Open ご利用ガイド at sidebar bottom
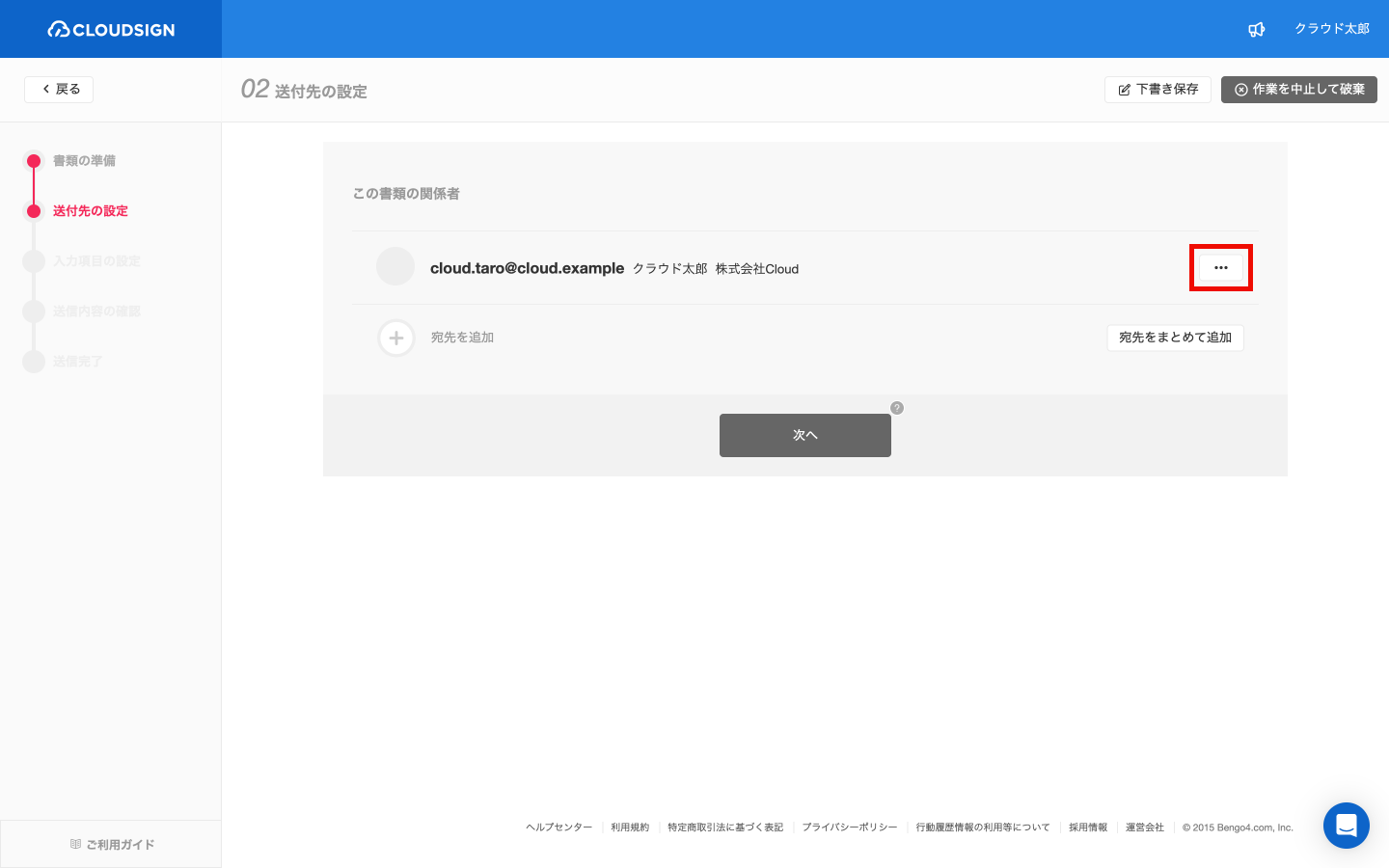The image size is (1389, 868). pyautogui.click(x=111, y=844)
